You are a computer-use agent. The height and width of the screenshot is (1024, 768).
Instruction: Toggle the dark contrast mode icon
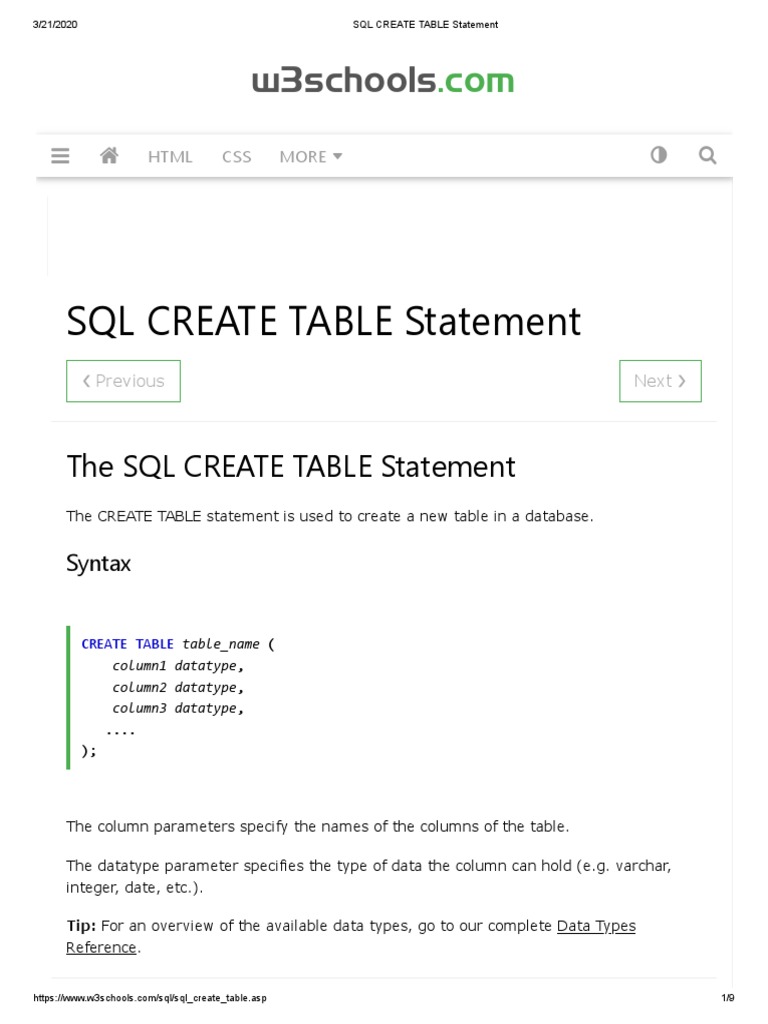click(x=658, y=155)
